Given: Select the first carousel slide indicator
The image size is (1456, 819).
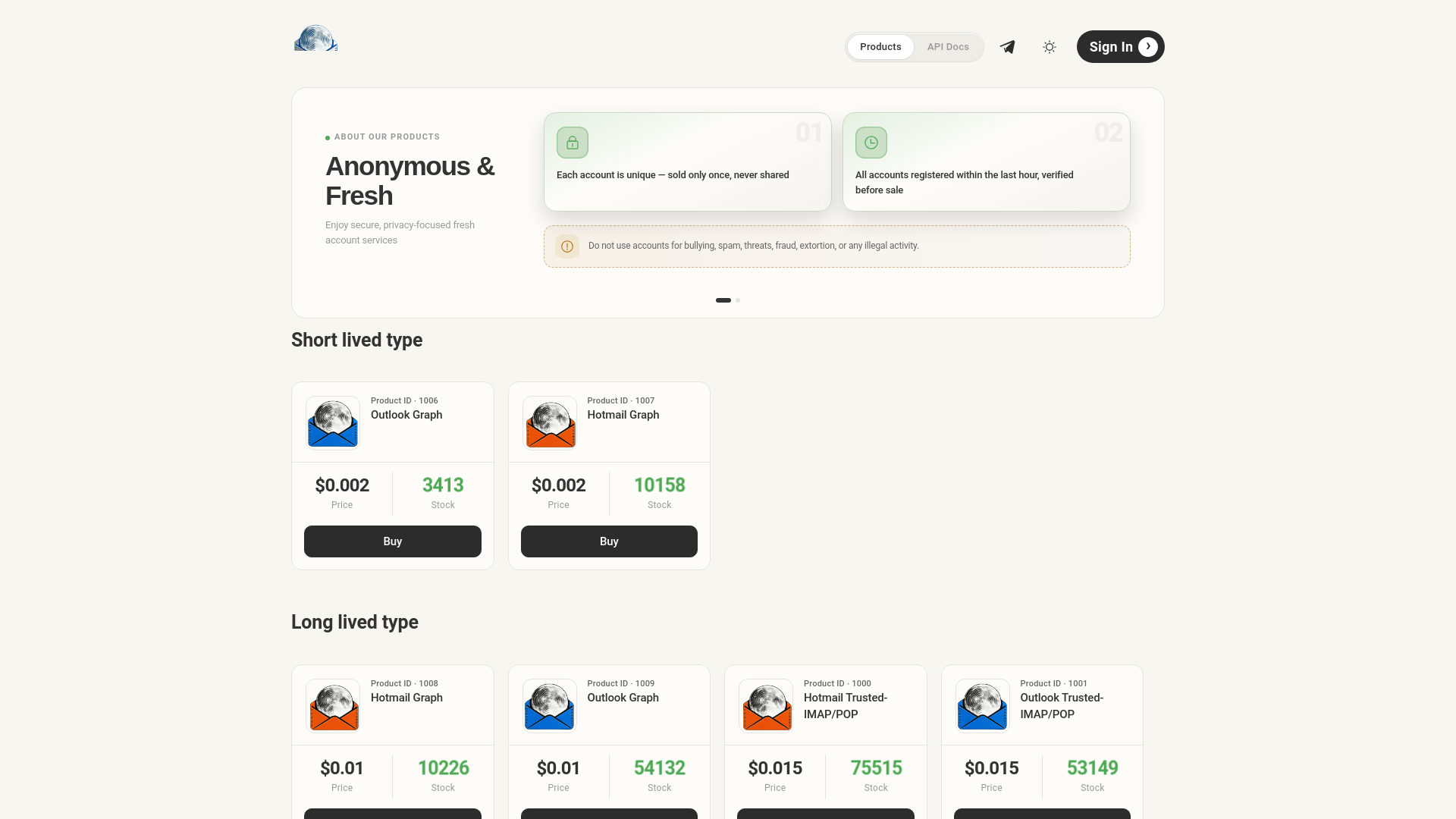Looking at the screenshot, I should point(723,300).
